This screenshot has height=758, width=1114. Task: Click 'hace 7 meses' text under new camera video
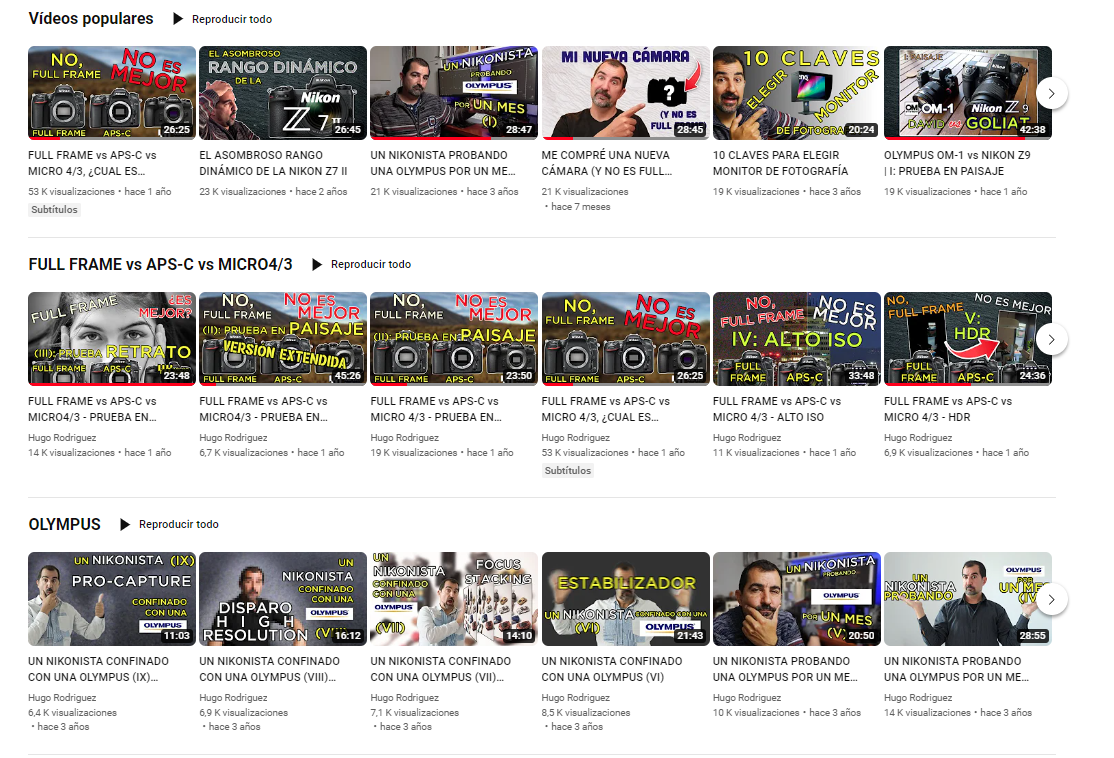(x=581, y=207)
